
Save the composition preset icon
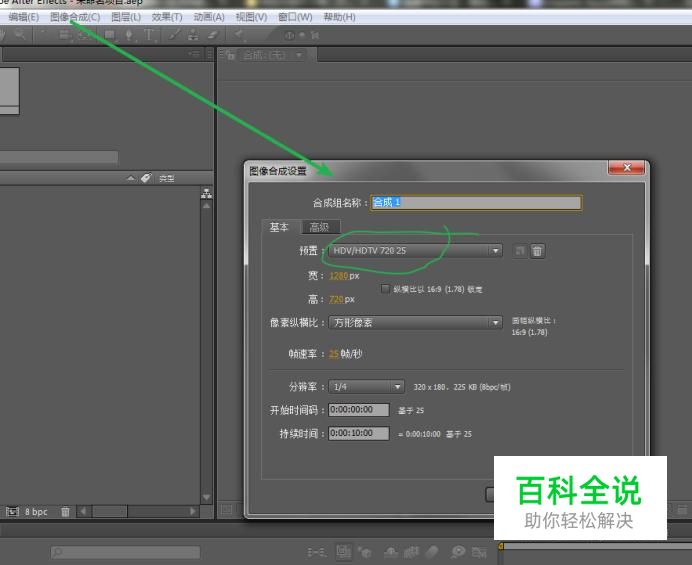pos(520,251)
